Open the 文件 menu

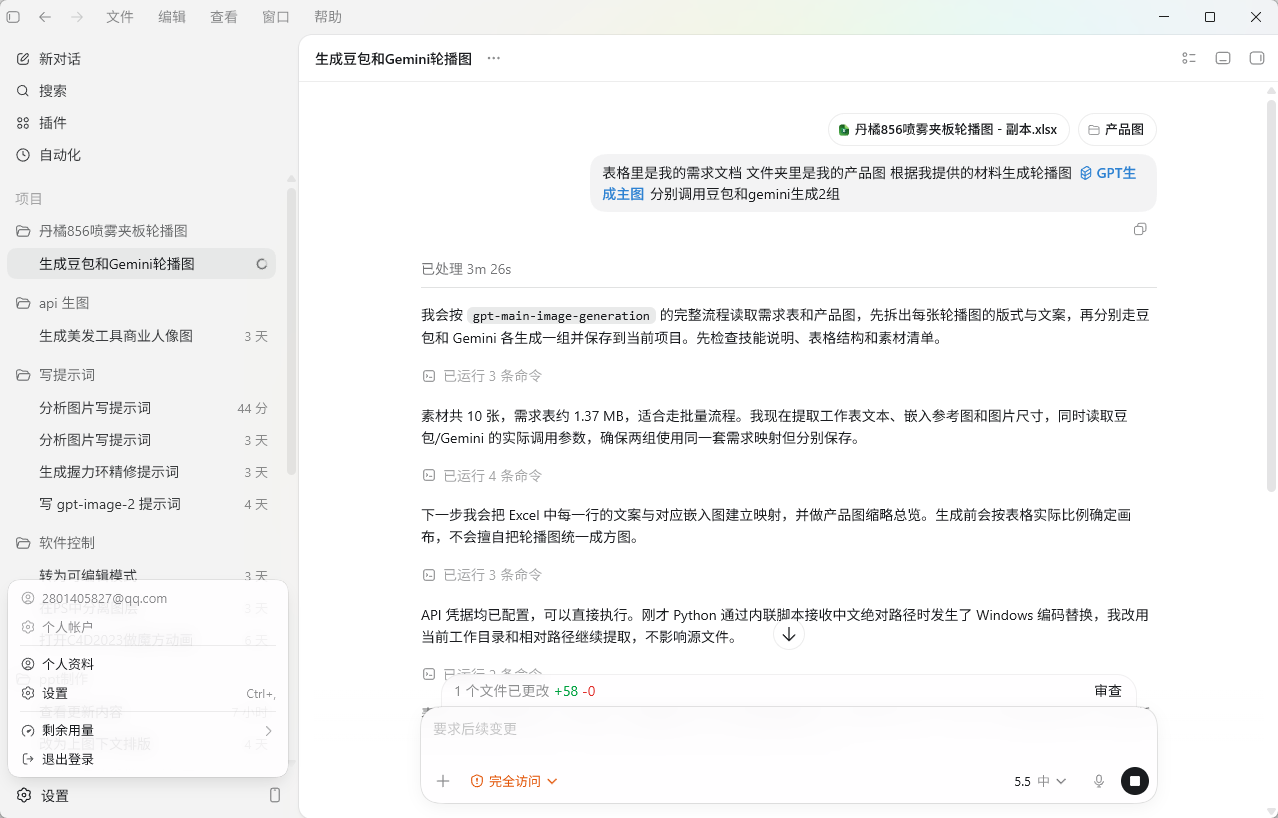[120, 17]
